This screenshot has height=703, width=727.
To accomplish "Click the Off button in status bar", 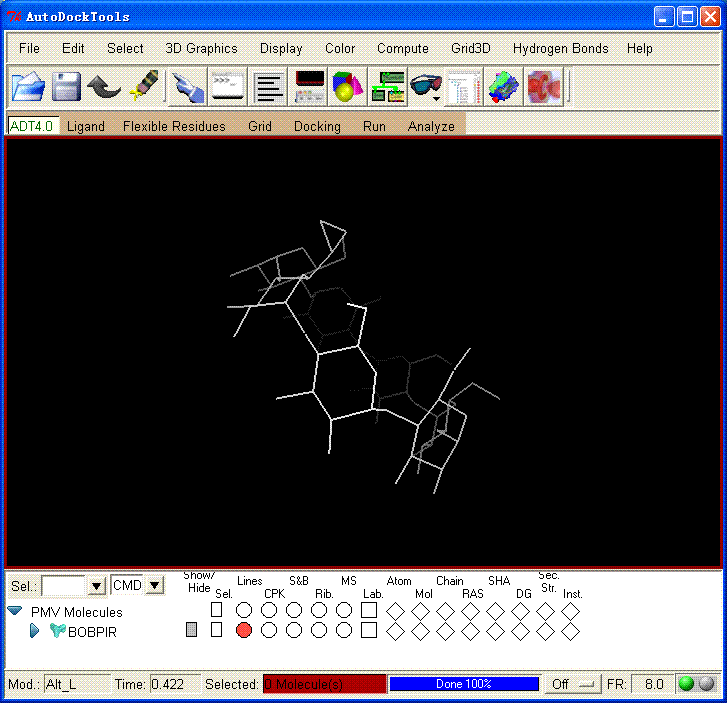I will click(572, 684).
